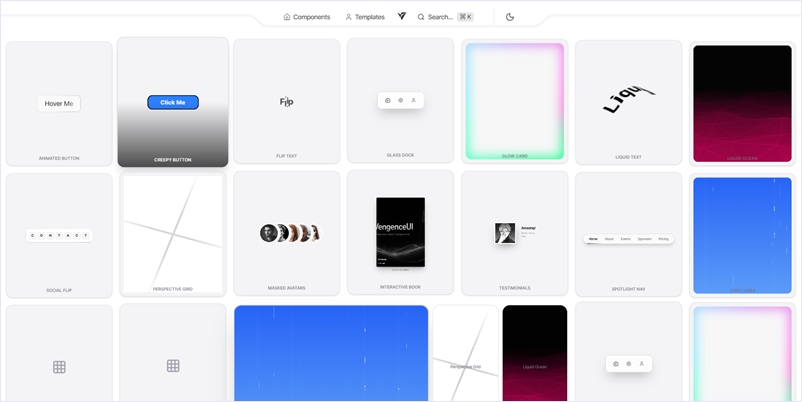
Task: Select the About tab in Spotlight Nav
Action: (609, 239)
